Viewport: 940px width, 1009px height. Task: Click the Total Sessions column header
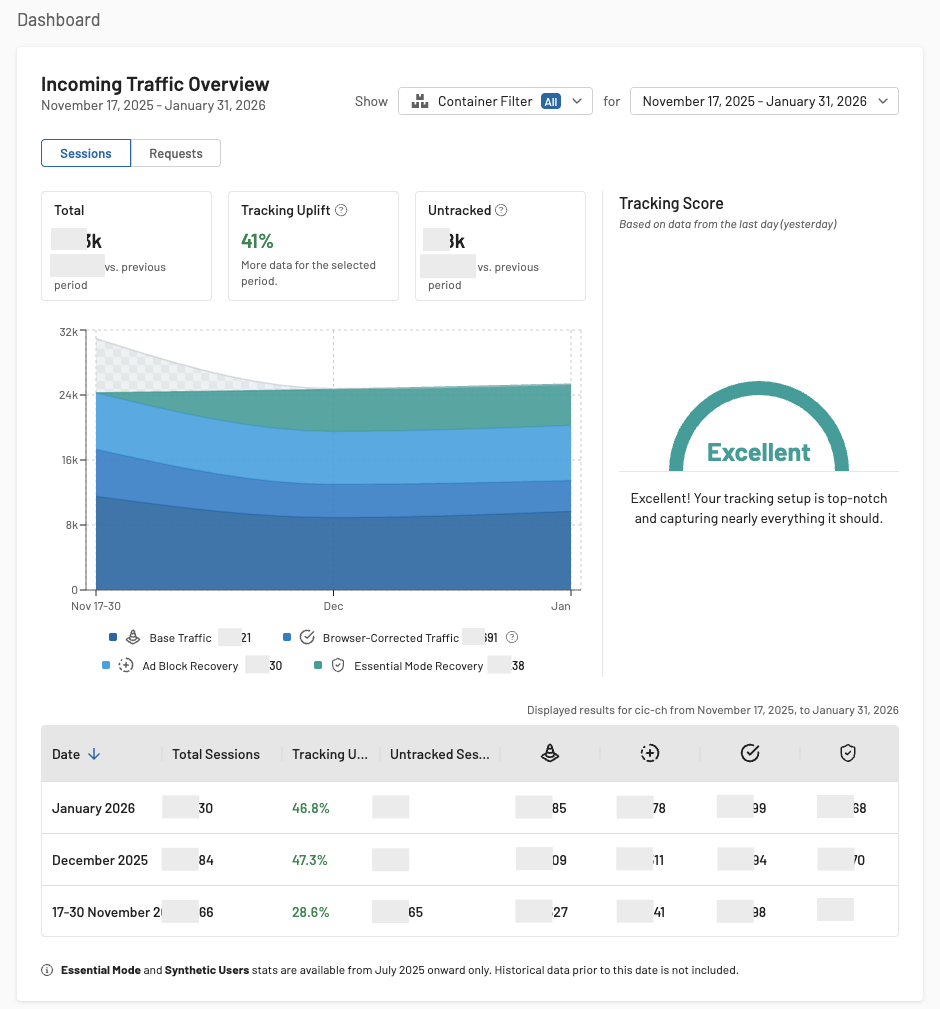(x=216, y=755)
